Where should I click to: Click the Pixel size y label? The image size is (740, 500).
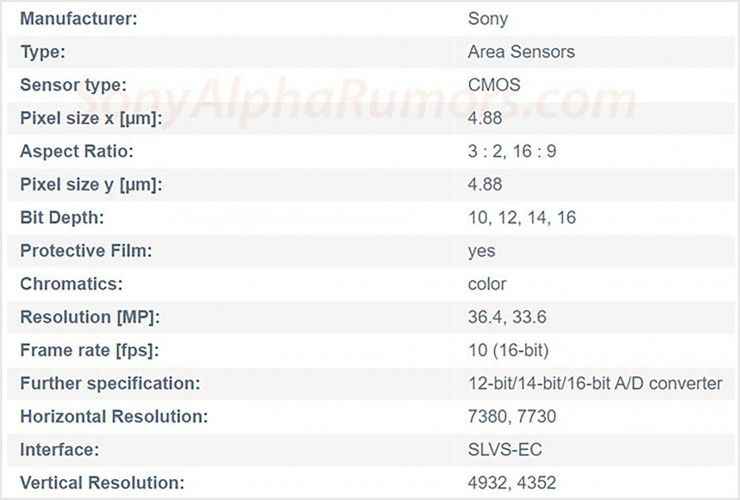click(91, 185)
